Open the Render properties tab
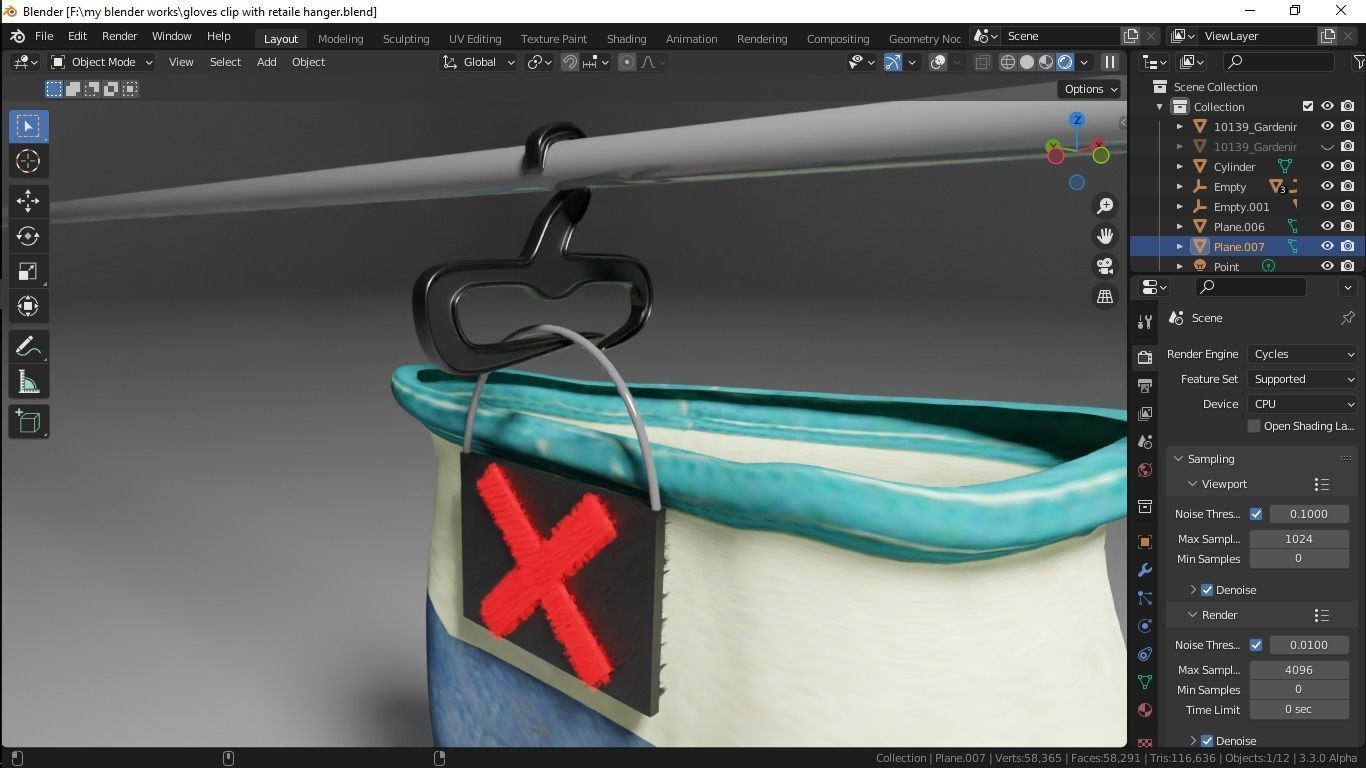Image resolution: width=1366 pixels, height=768 pixels. 1145,357
